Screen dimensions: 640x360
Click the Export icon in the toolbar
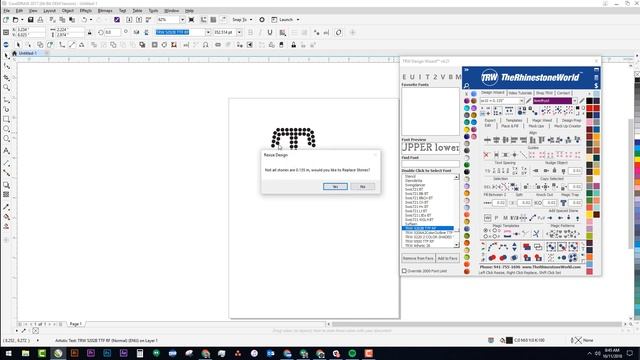tap(139, 20)
